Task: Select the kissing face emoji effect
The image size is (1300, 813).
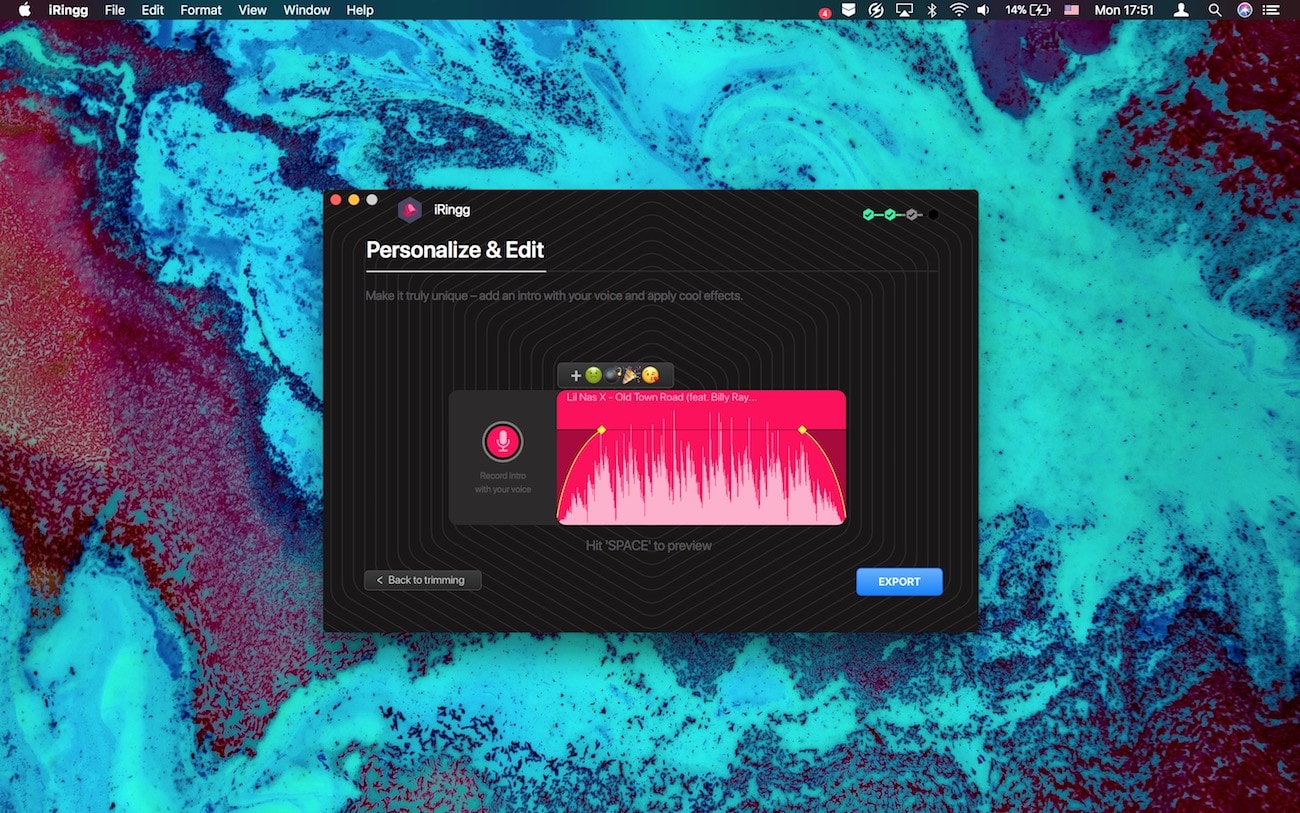Action: [650, 376]
